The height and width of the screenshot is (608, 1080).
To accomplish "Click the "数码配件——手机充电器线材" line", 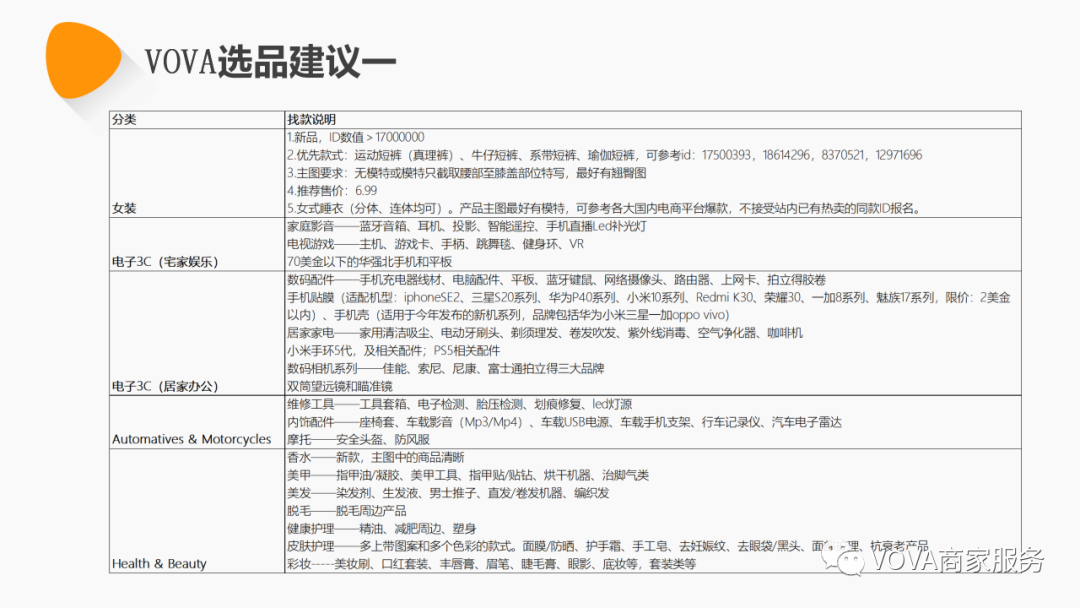I will click(557, 280).
